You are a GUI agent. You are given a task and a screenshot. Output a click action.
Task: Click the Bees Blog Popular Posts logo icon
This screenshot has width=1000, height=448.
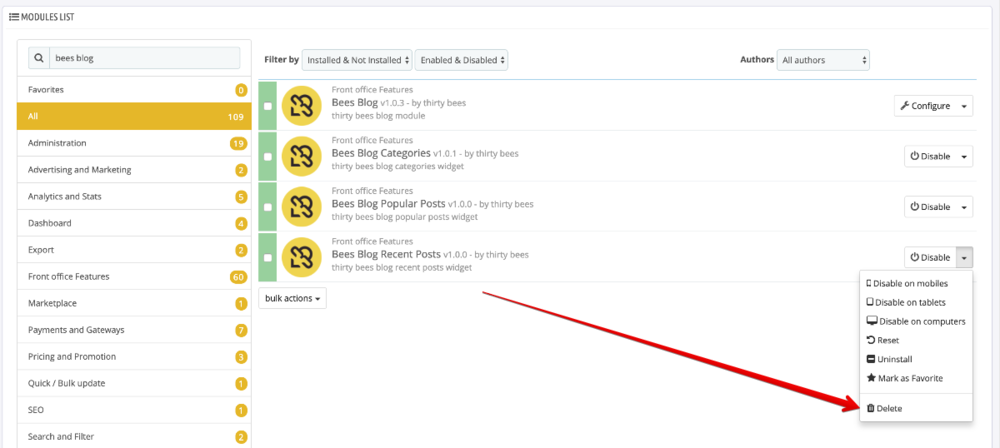[300, 207]
